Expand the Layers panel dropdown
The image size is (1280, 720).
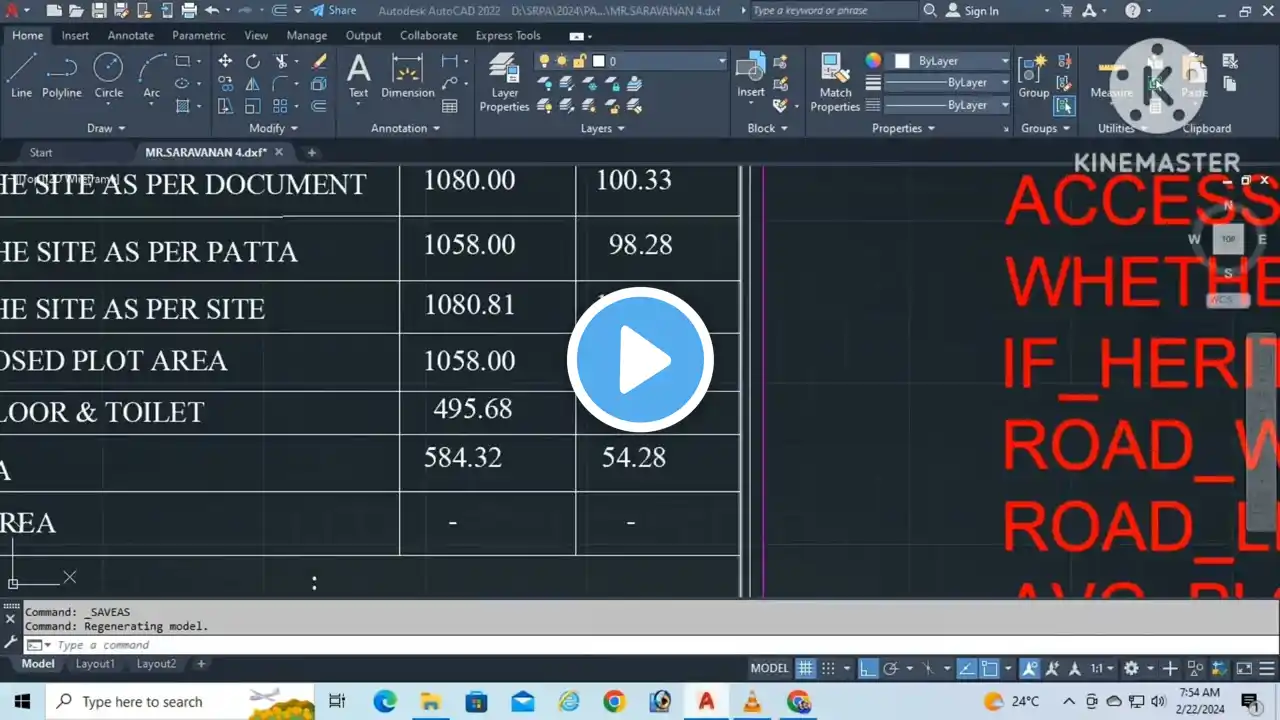click(x=603, y=128)
